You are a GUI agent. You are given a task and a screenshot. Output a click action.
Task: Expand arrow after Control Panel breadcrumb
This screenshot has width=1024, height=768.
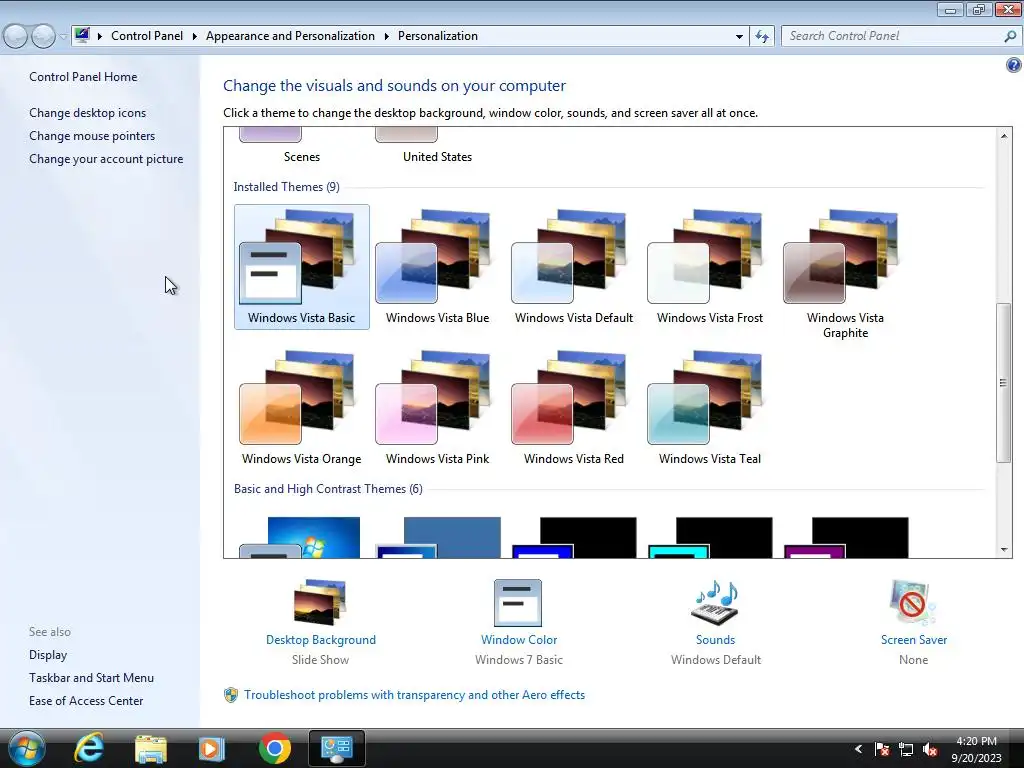coord(195,36)
